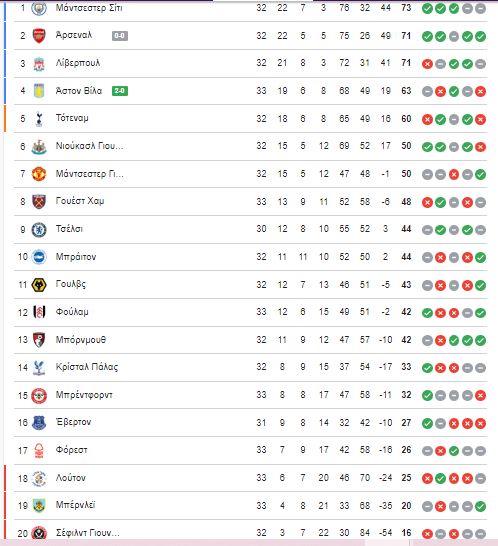The image size is (498, 546).
Task: Click the Arsenal club crest
Action: (39, 36)
